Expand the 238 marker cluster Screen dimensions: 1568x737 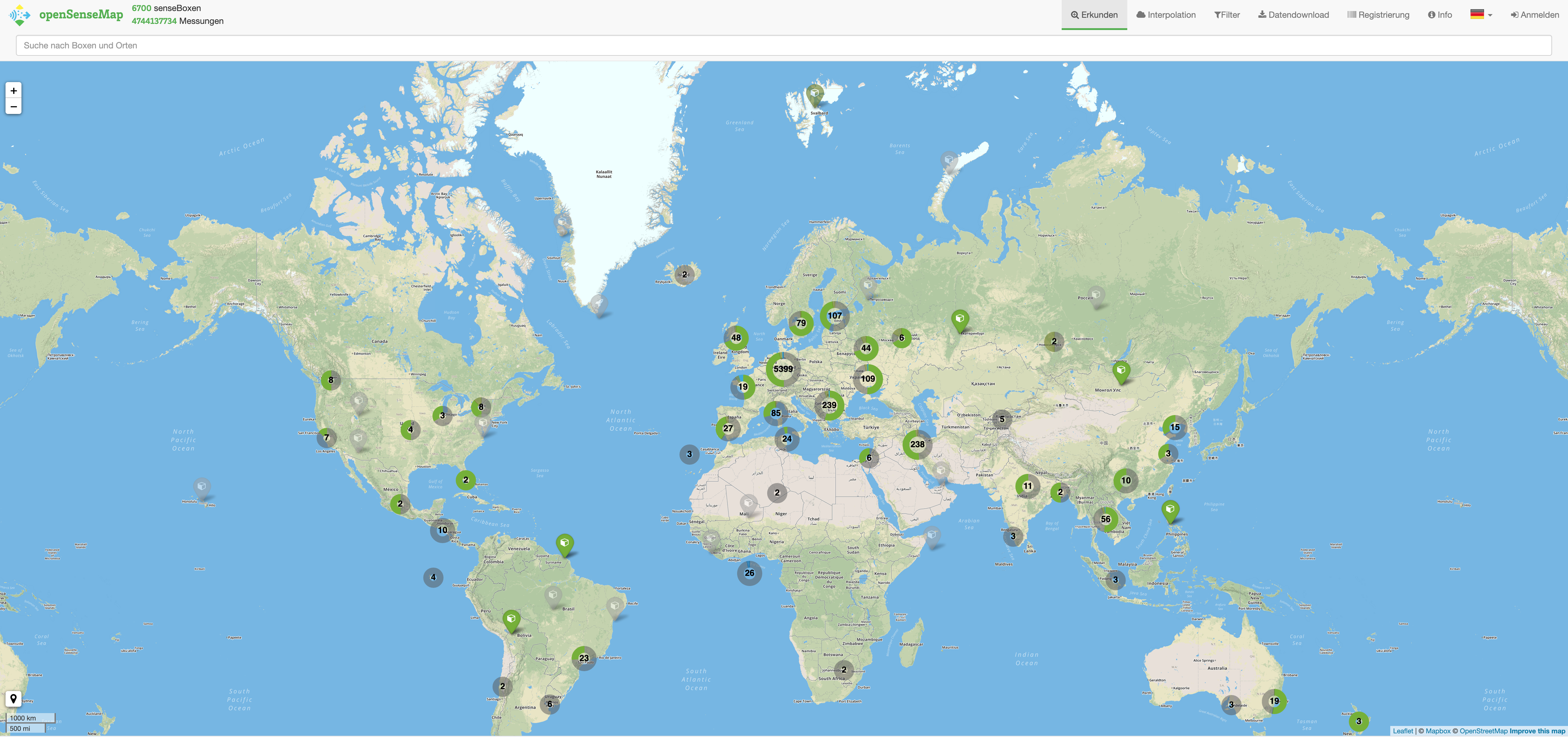(917, 444)
